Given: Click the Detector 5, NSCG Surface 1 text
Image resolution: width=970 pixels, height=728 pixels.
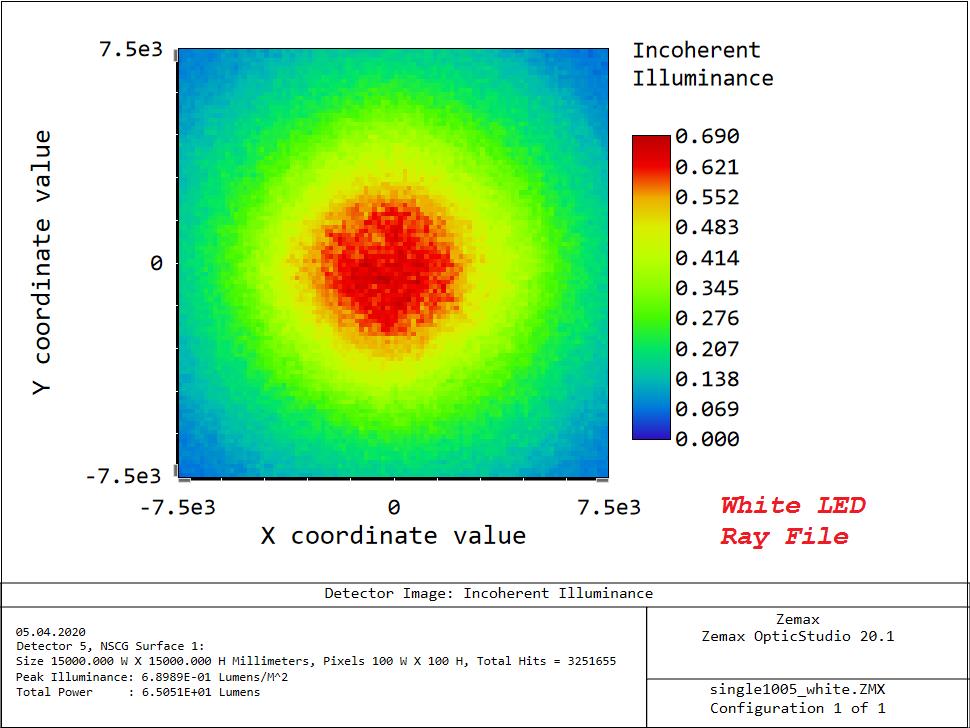Looking at the screenshot, I should tap(110, 646).
